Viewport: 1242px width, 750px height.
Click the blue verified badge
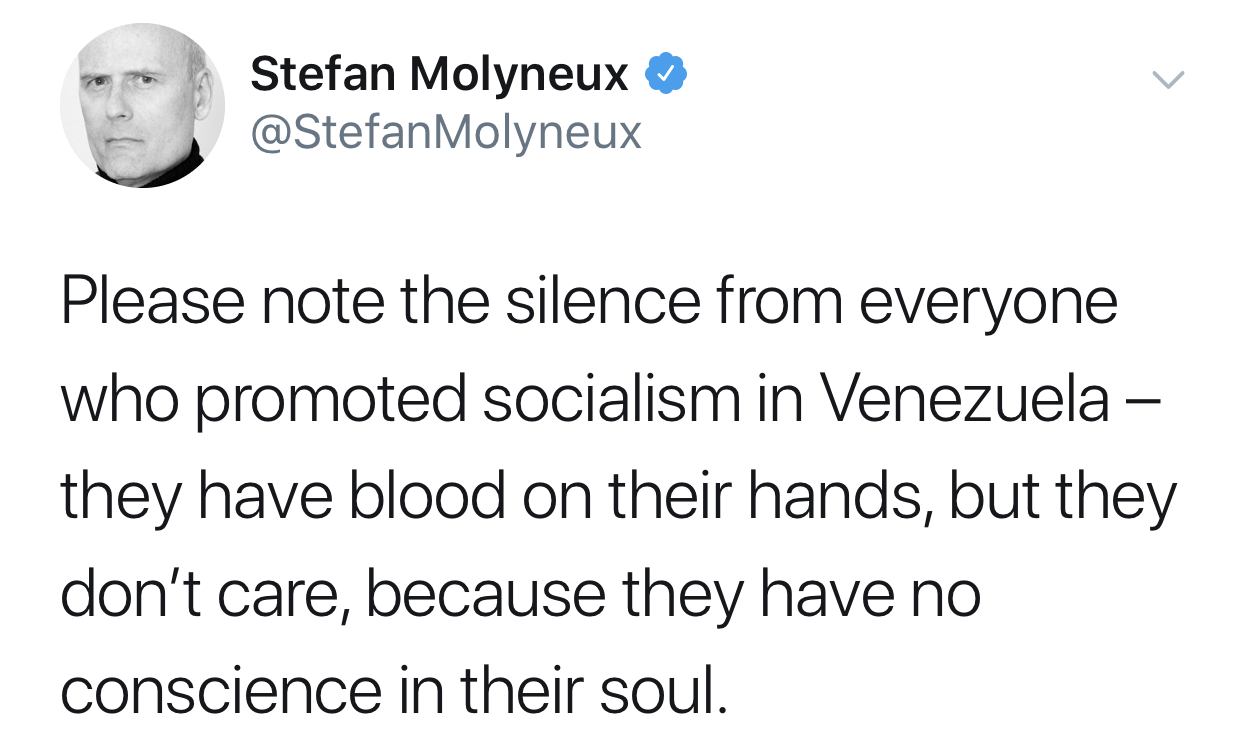click(665, 74)
